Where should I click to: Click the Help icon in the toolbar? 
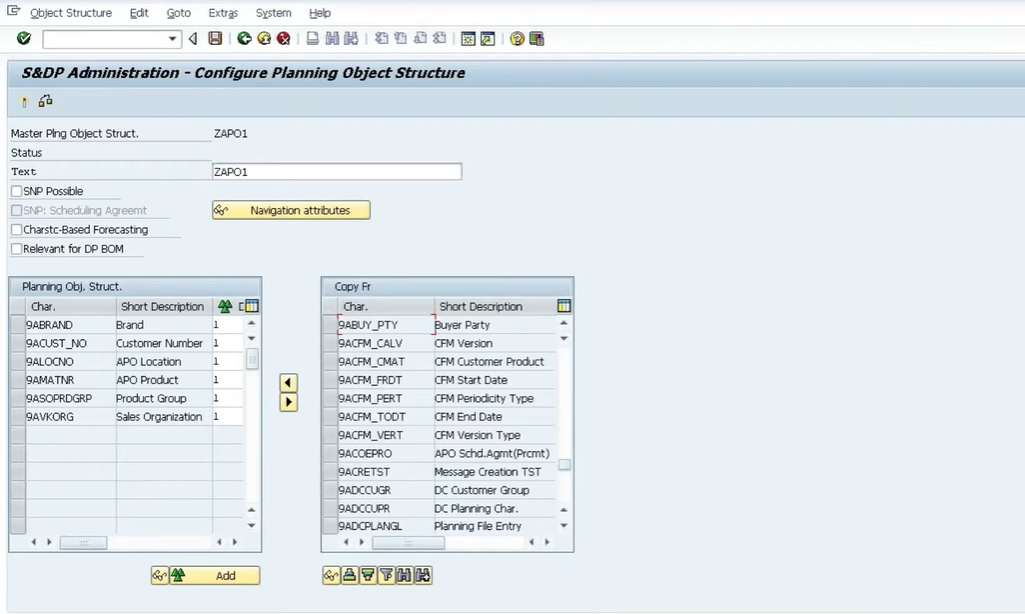[x=518, y=39]
